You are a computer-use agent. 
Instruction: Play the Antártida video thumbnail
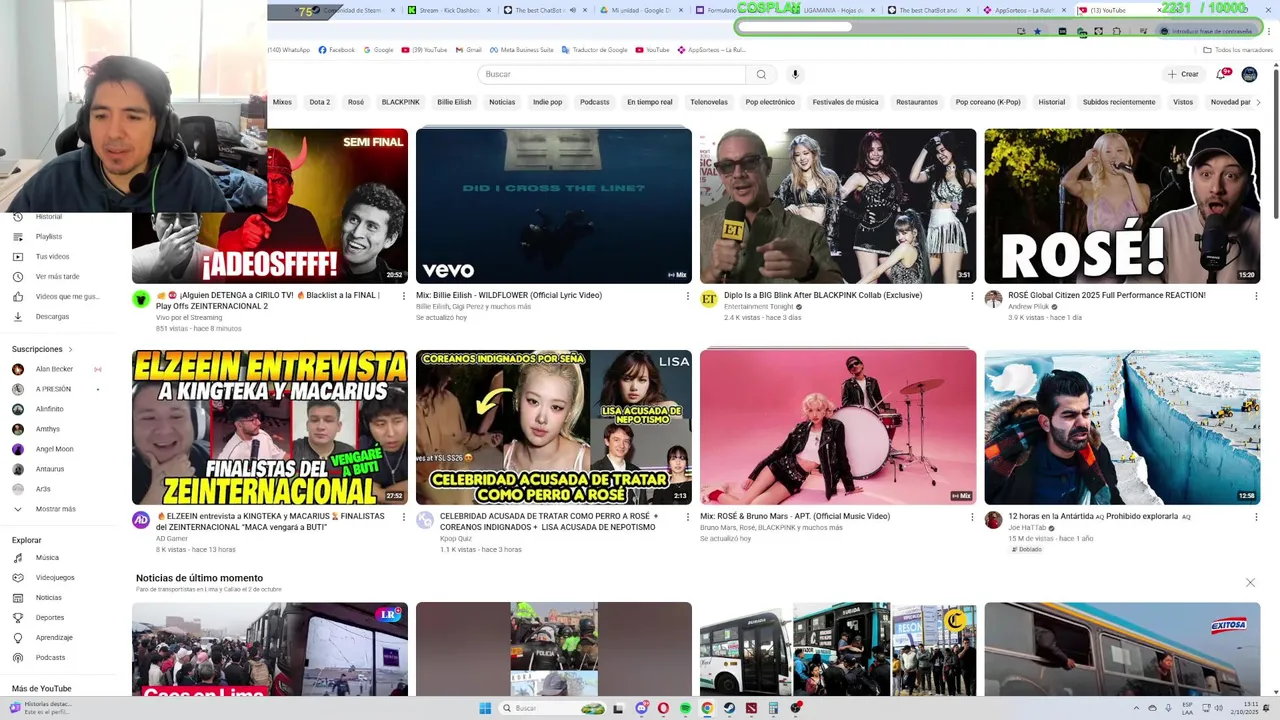coord(1122,427)
